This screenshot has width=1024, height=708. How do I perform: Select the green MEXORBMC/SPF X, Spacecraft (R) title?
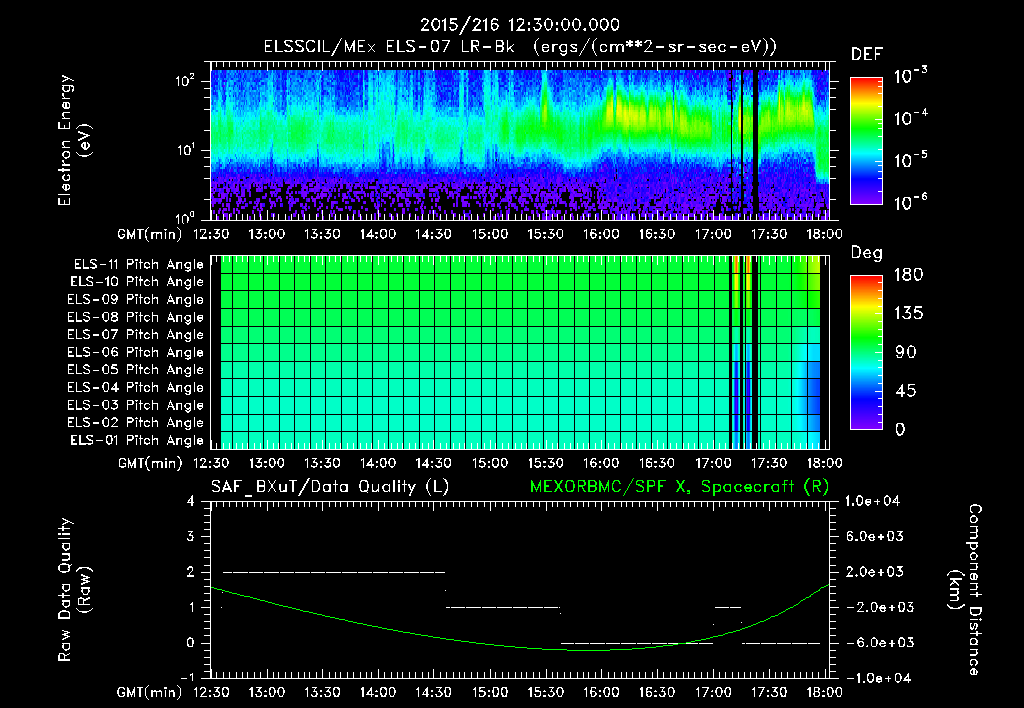pyautogui.click(x=679, y=487)
